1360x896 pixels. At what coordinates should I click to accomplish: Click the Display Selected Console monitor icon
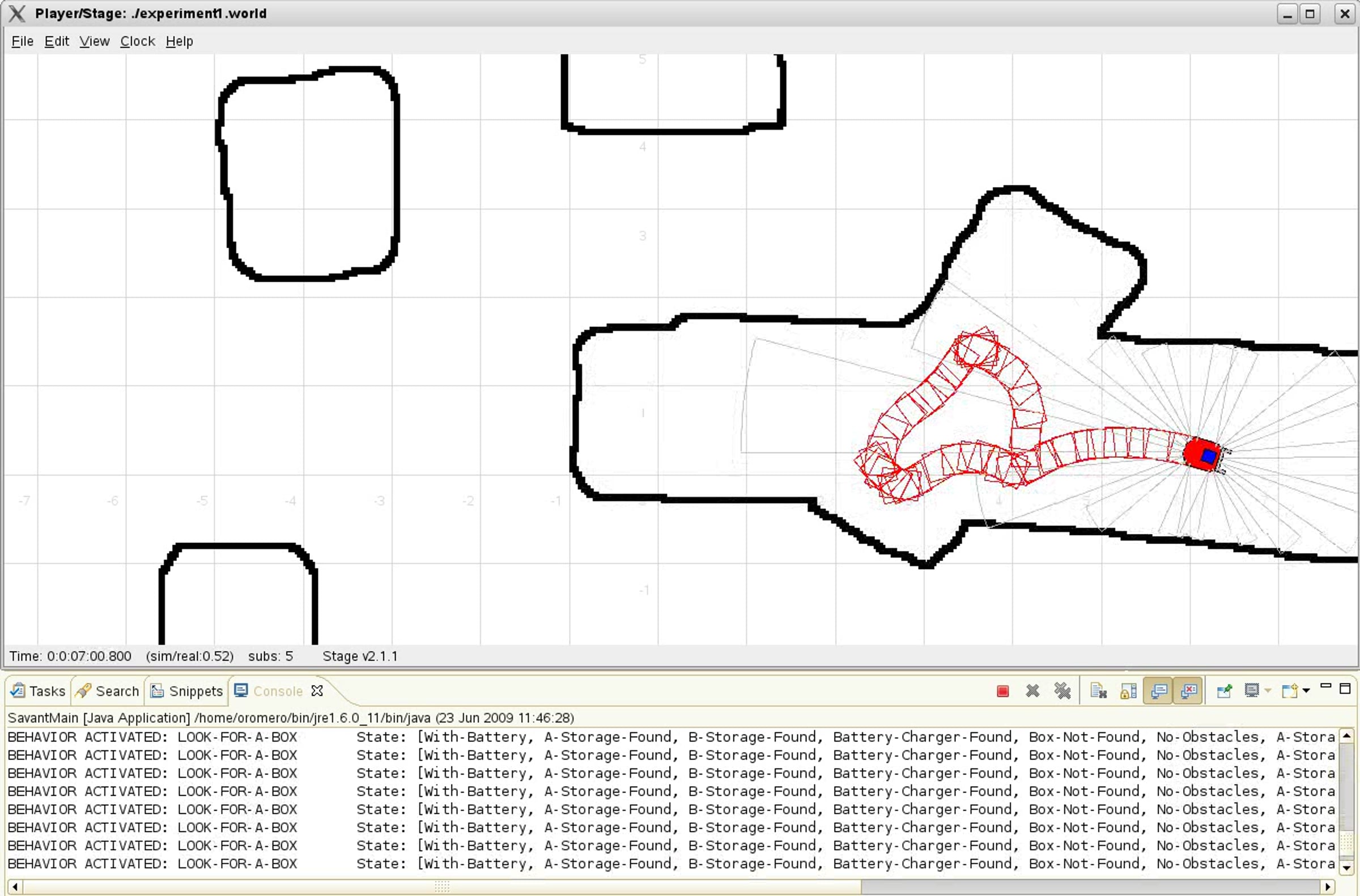1251,691
